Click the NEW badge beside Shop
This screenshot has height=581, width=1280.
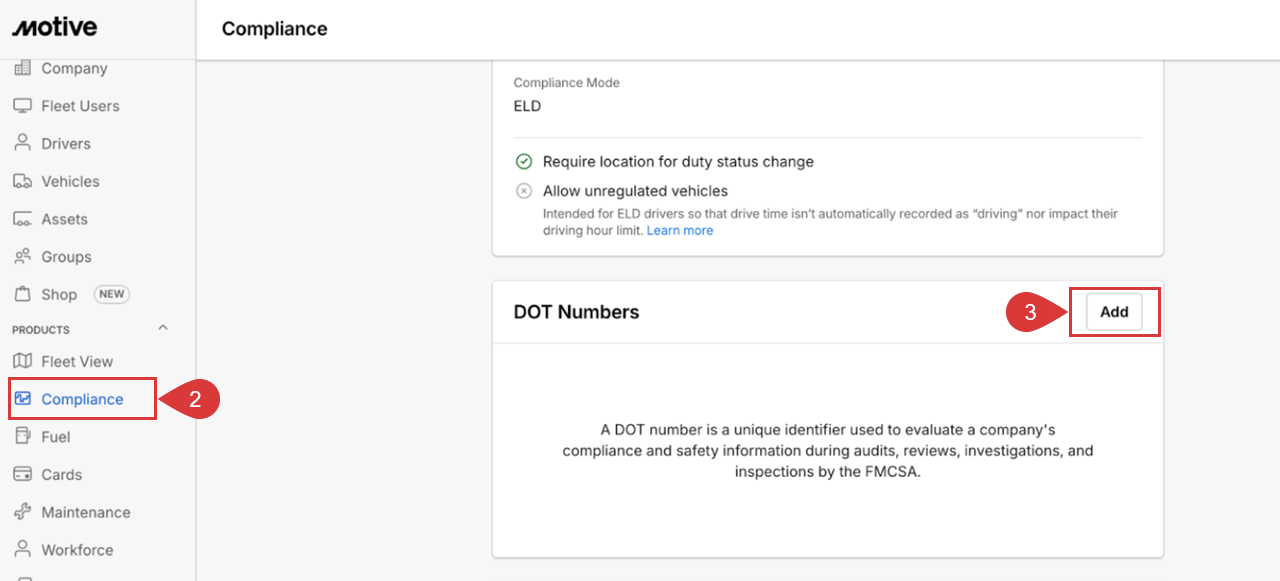[112, 294]
